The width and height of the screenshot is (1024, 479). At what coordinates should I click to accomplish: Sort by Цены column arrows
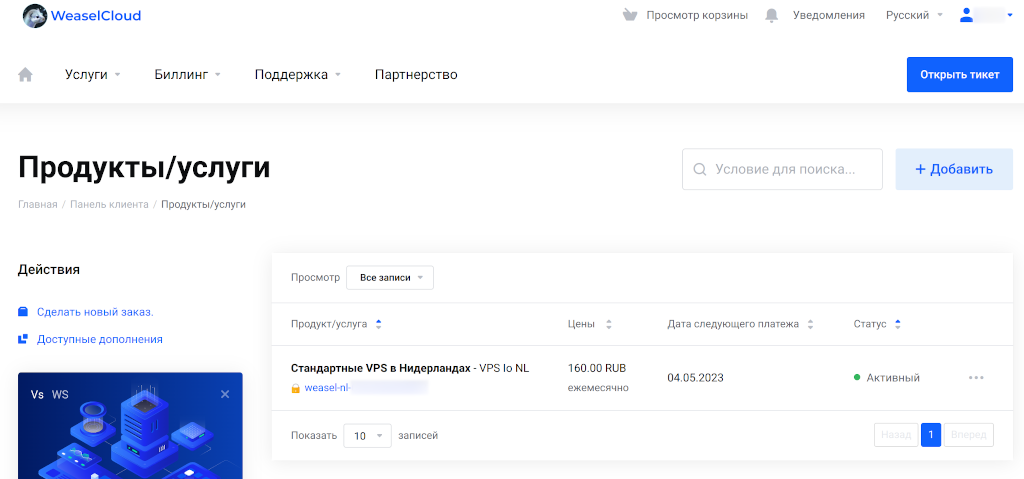pos(609,324)
